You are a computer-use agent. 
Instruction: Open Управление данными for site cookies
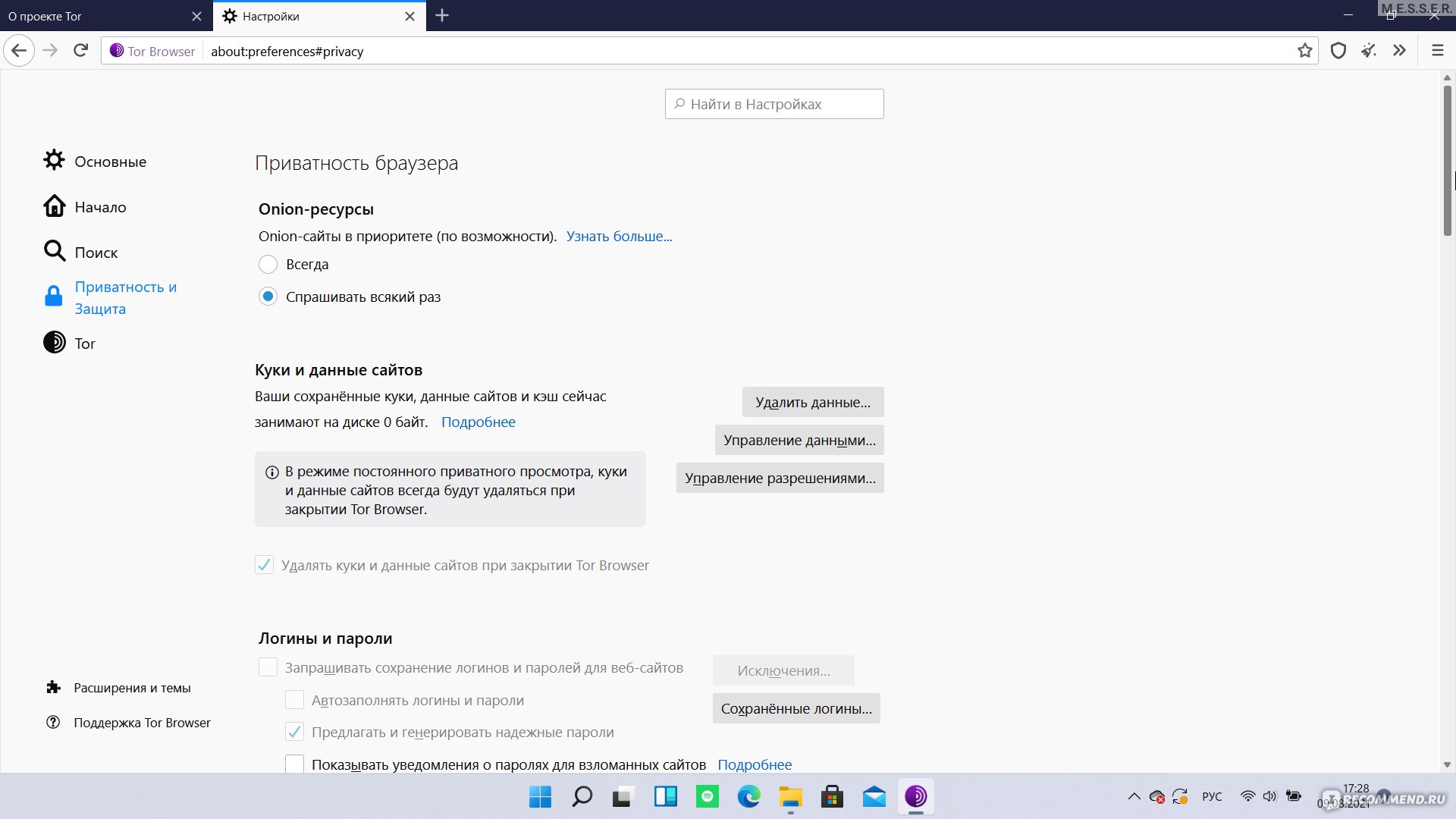(799, 440)
